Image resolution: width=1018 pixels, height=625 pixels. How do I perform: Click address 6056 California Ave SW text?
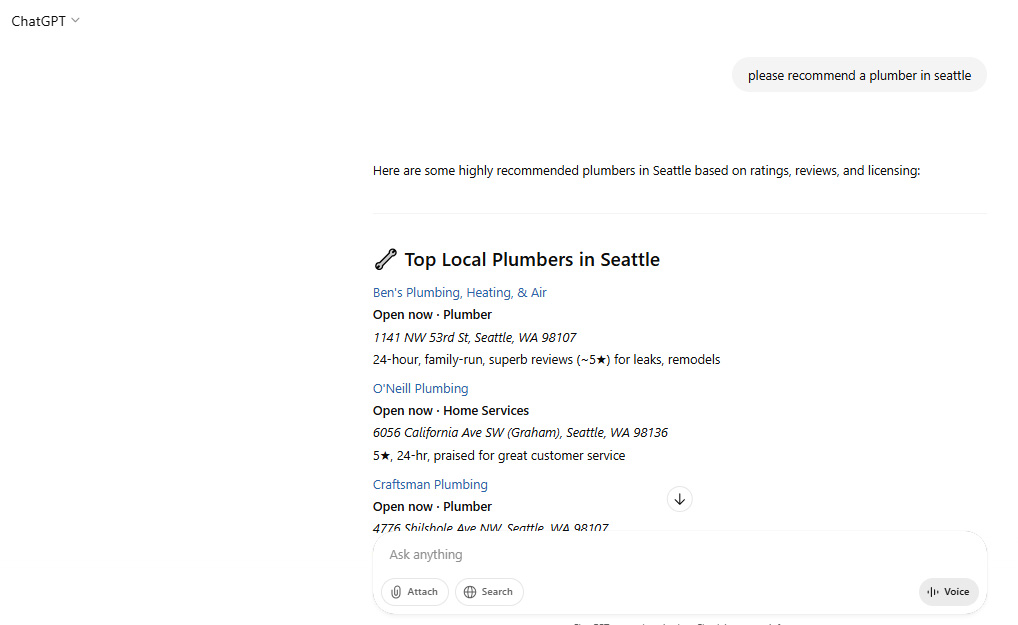coord(520,432)
